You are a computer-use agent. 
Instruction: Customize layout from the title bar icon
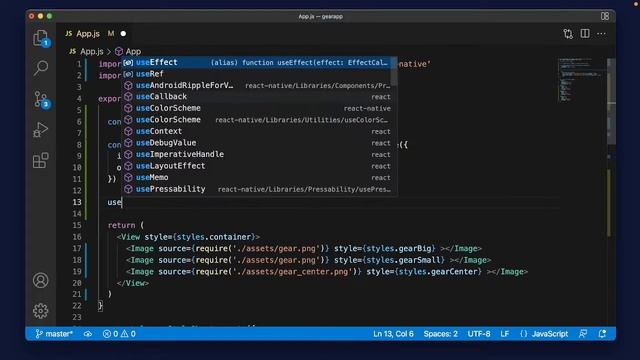point(605,16)
